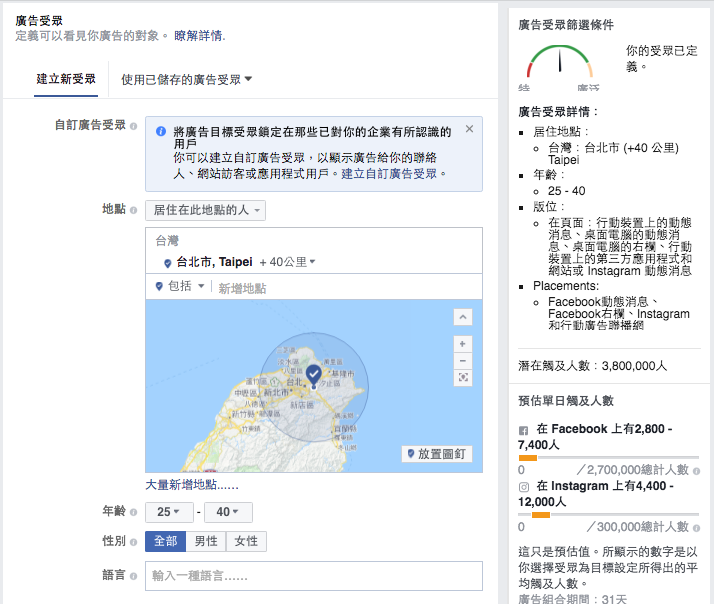Viewport: 714px width, 604px height.
Task: Open 居住在此地點的人 dropdown
Action: (205, 210)
